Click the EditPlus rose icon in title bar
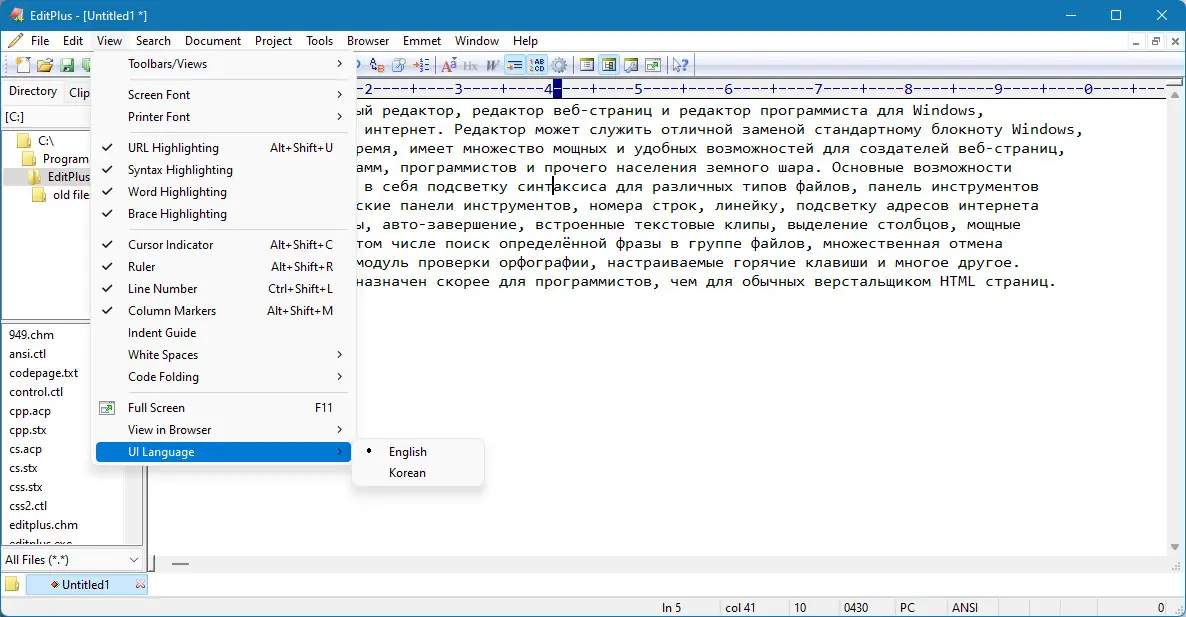Image resolution: width=1186 pixels, height=617 pixels. tap(16, 15)
